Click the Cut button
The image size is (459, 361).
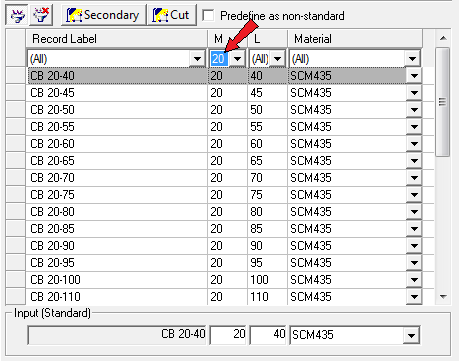coord(172,15)
